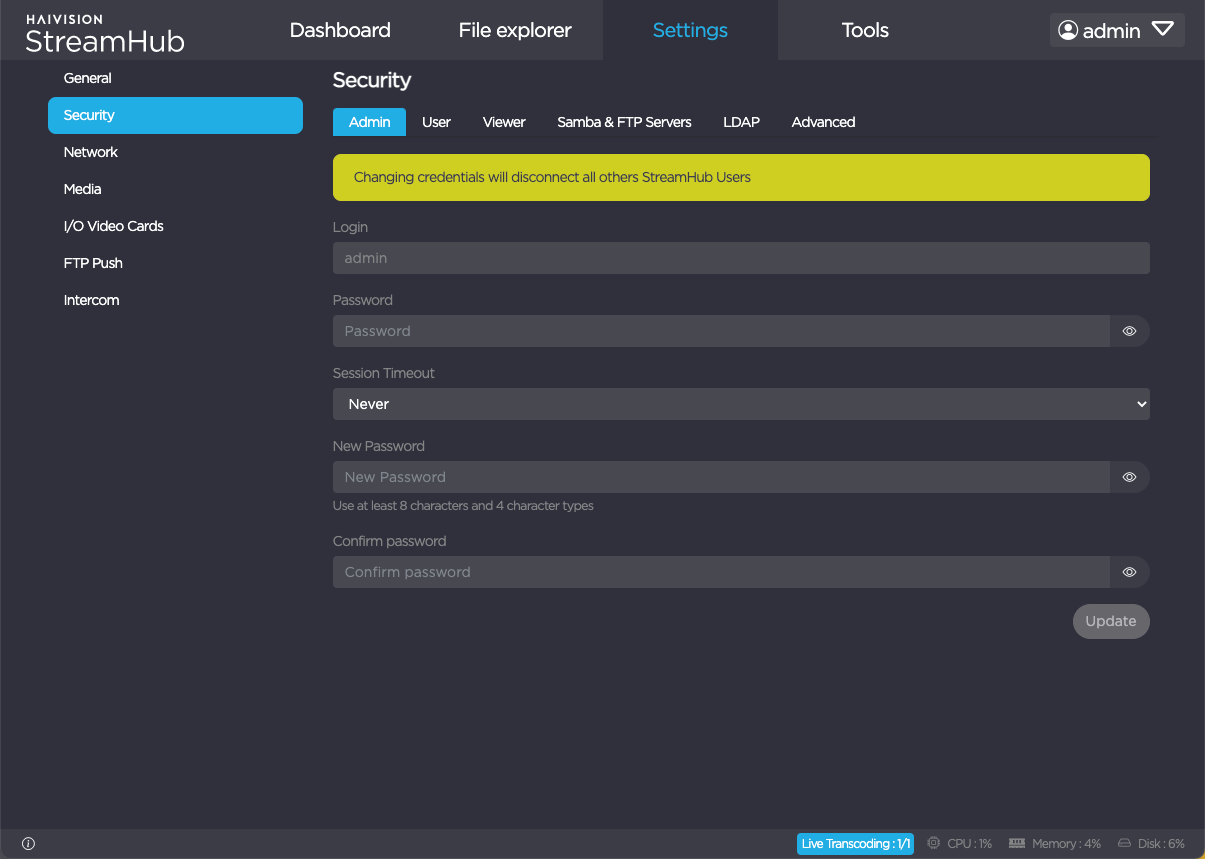Open the File explorer page
Image resolution: width=1205 pixels, height=859 pixels.
tap(515, 30)
